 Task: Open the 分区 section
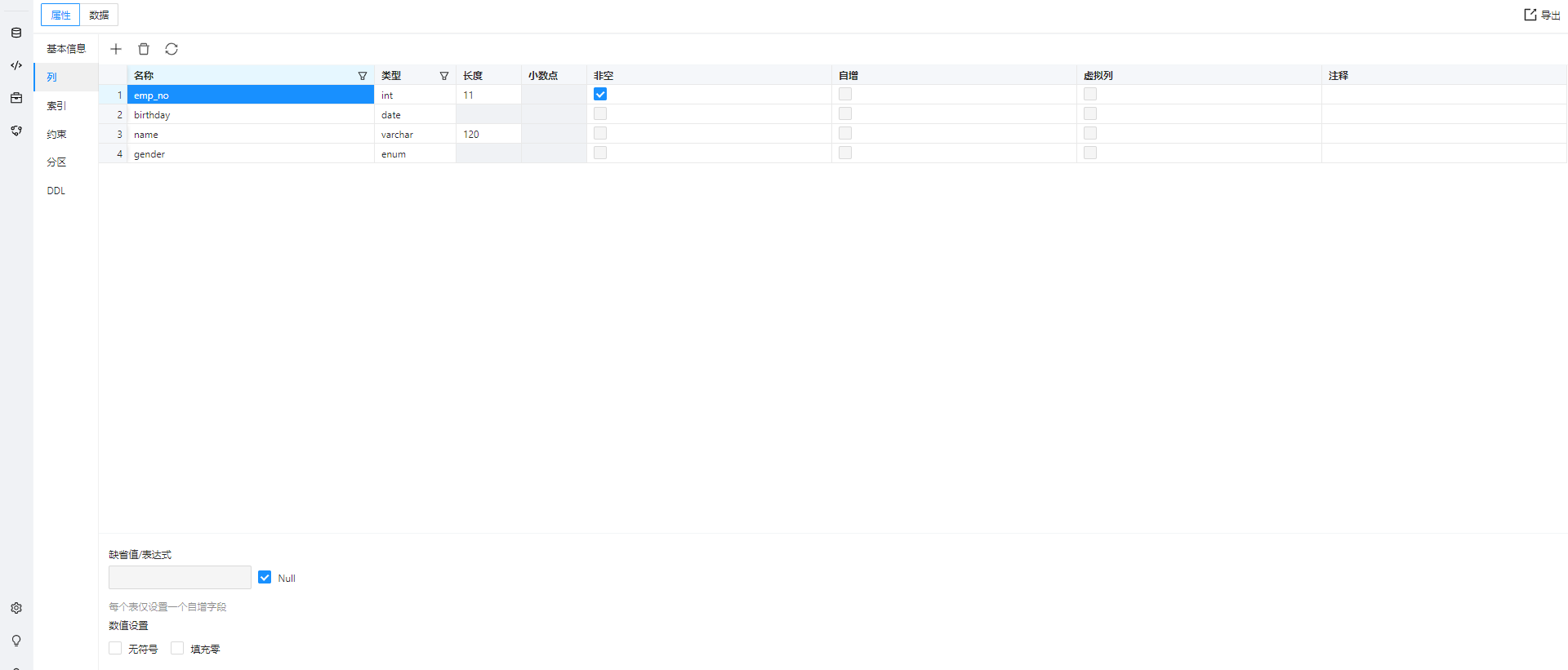click(x=65, y=162)
